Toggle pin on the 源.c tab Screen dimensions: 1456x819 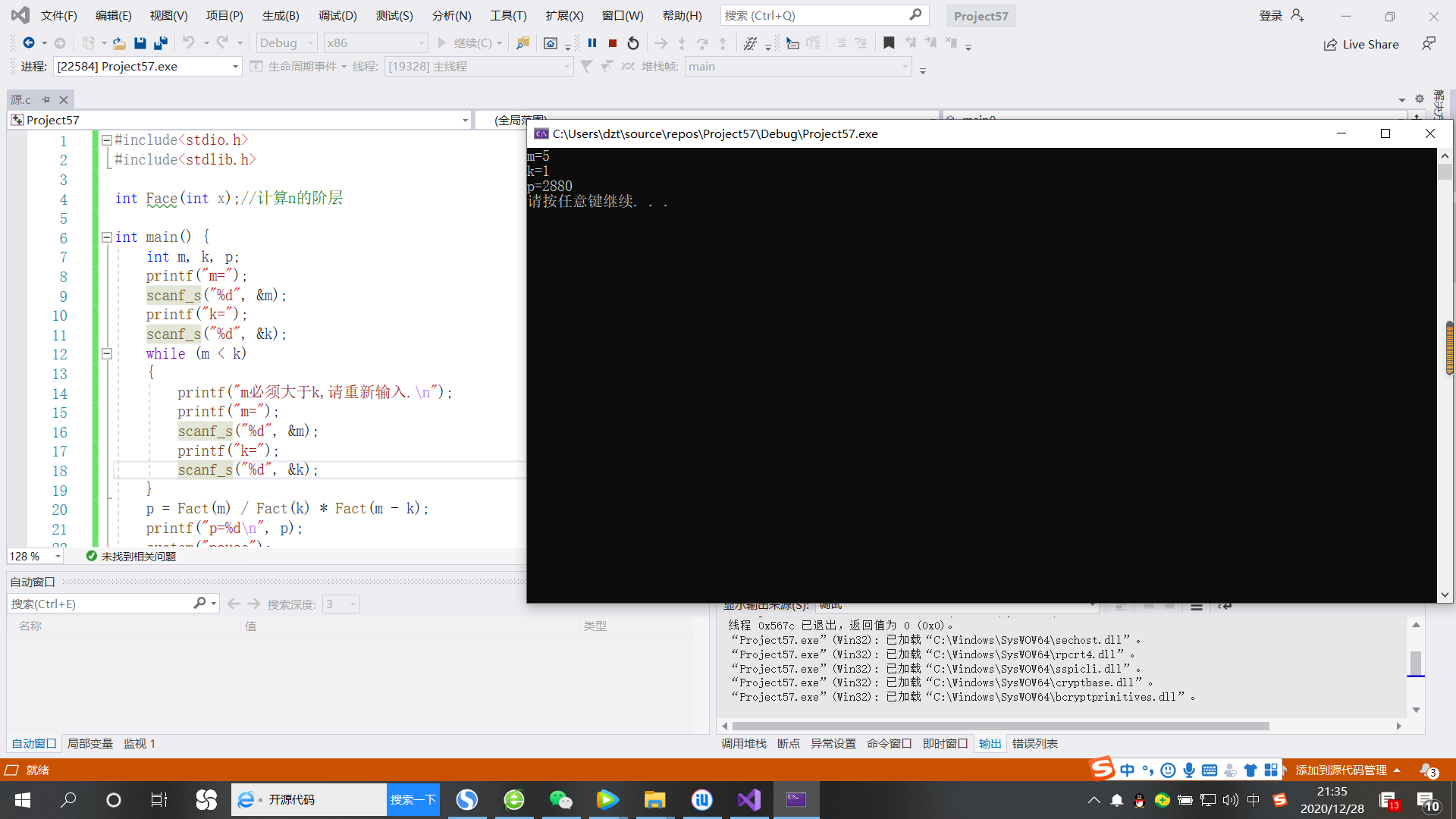click(46, 99)
